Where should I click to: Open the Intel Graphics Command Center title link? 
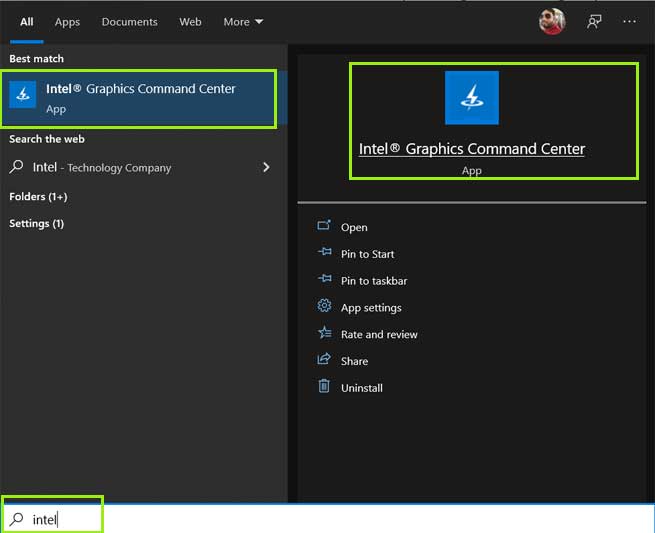coord(472,149)
